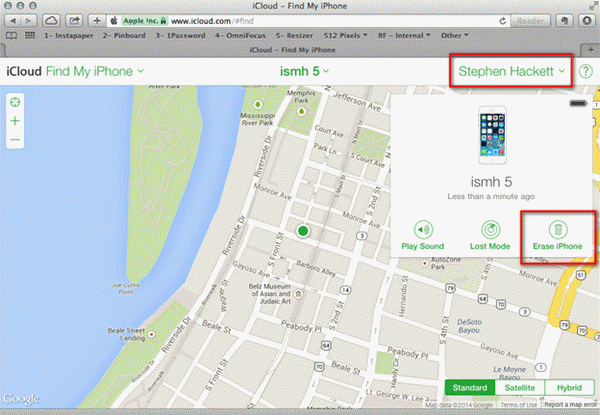This screenshot has width=600, height=415.
Task: Click the AutoZone Park map marker
Action: (424, 264)
